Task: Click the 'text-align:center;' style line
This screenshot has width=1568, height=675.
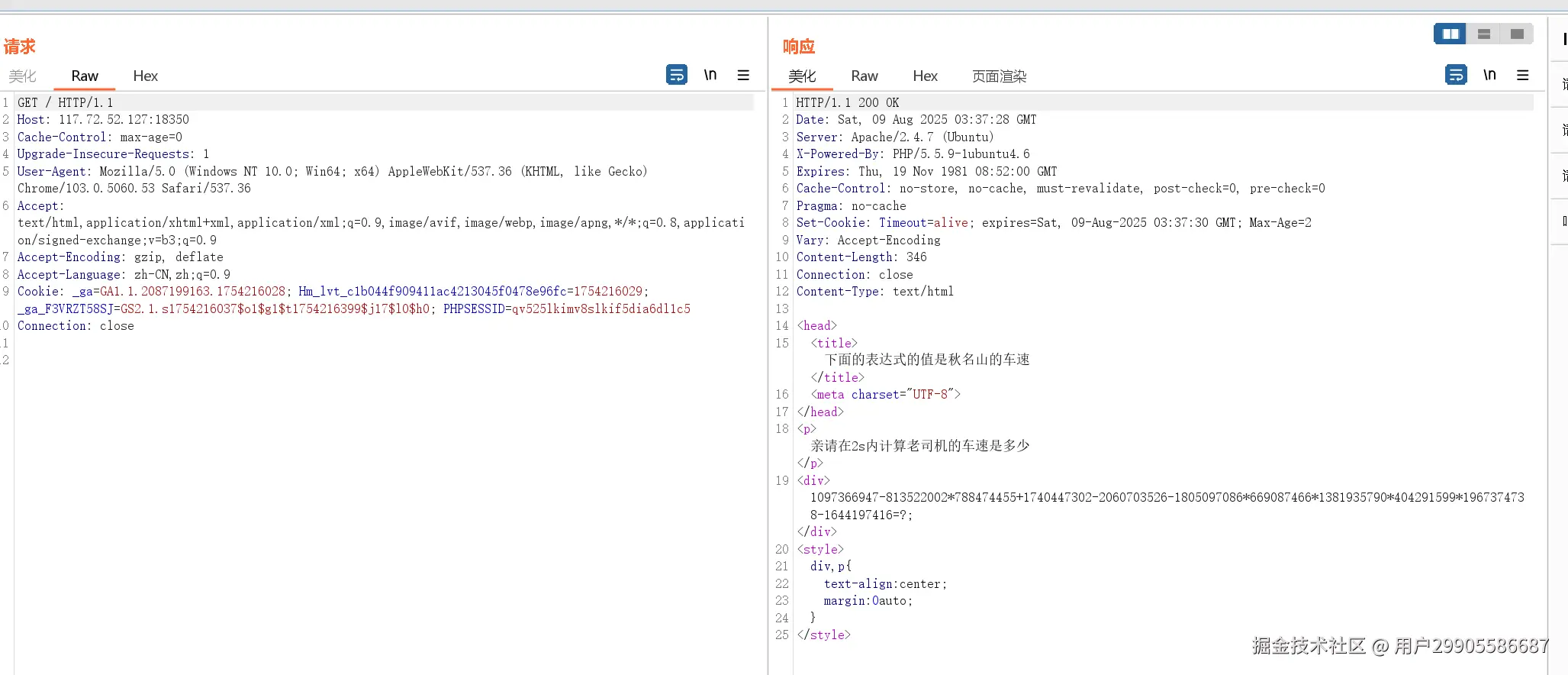Action: pos(885,583)
